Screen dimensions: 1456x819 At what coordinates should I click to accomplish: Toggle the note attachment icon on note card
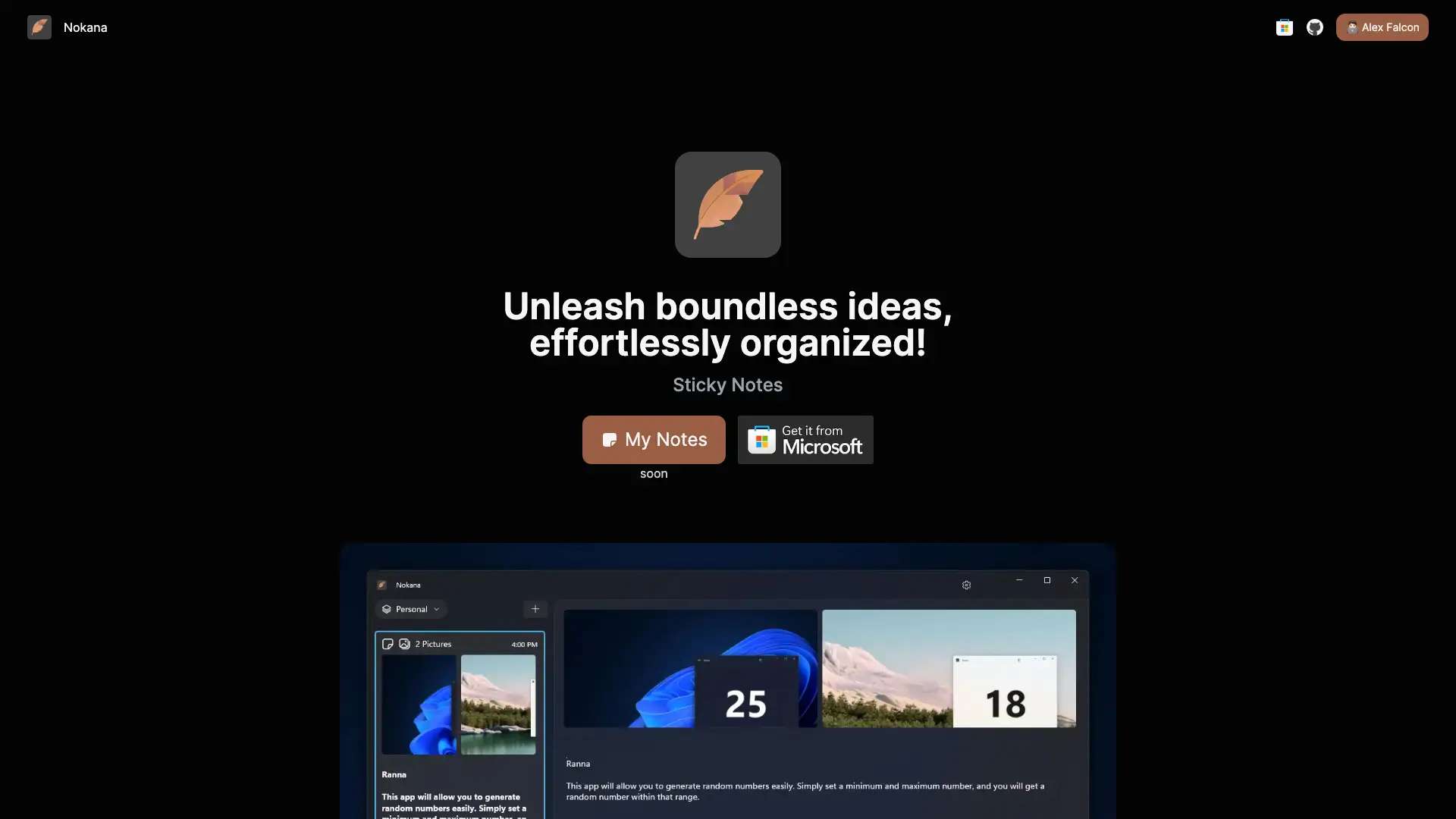point(404,644)
